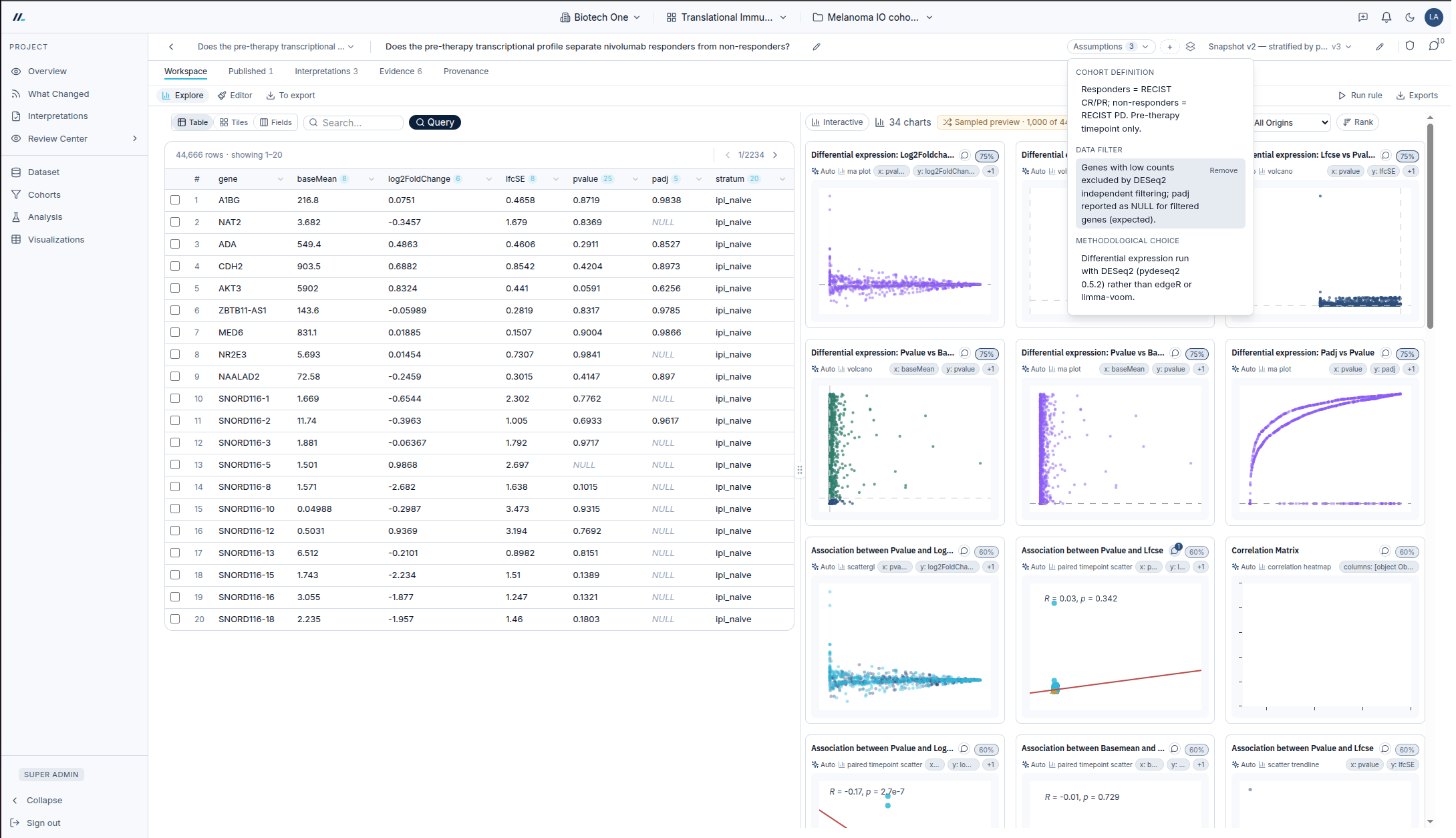Click the Query button

point(435,122)
